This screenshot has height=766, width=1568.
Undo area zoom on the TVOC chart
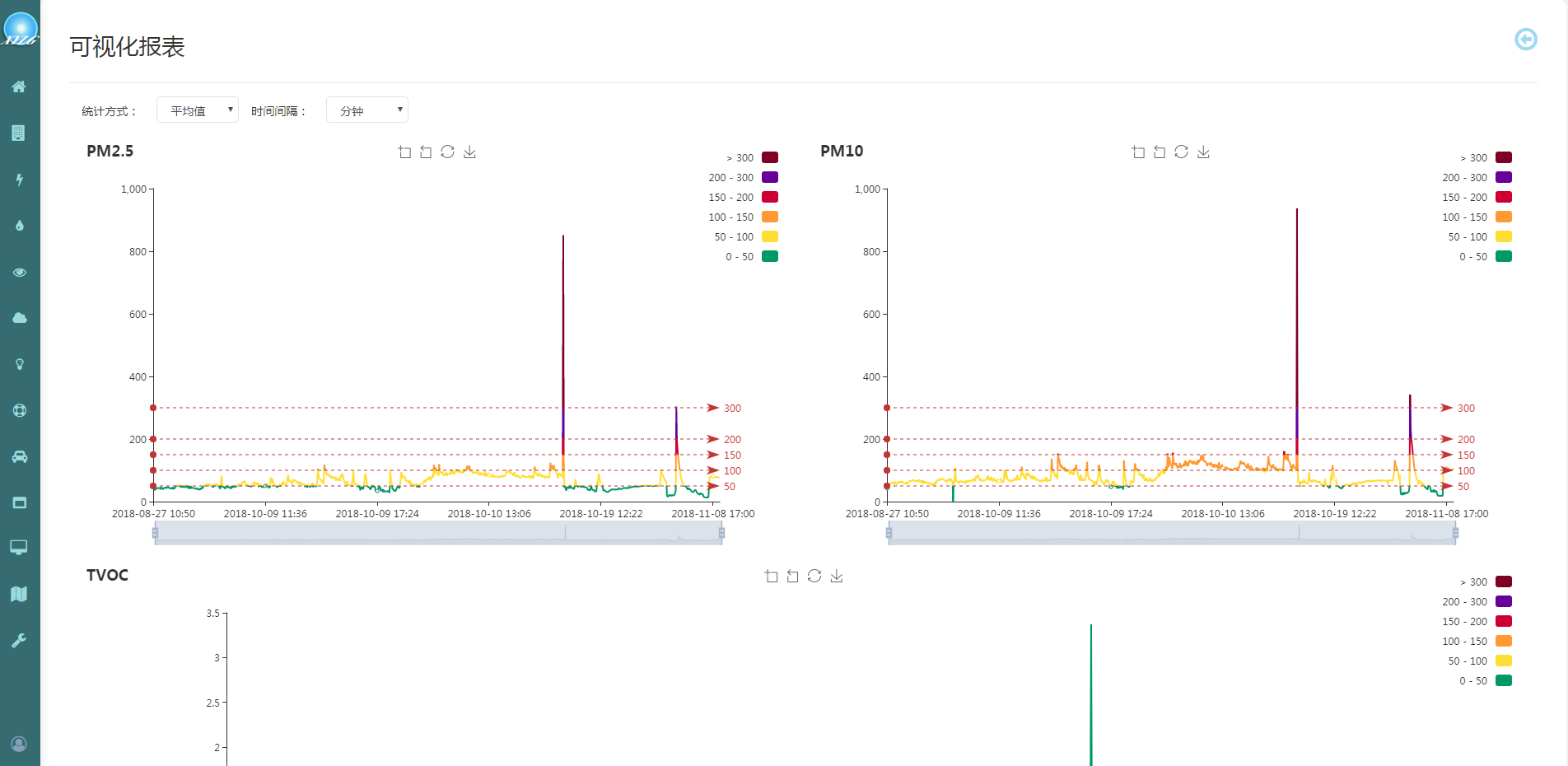(792, 576)
